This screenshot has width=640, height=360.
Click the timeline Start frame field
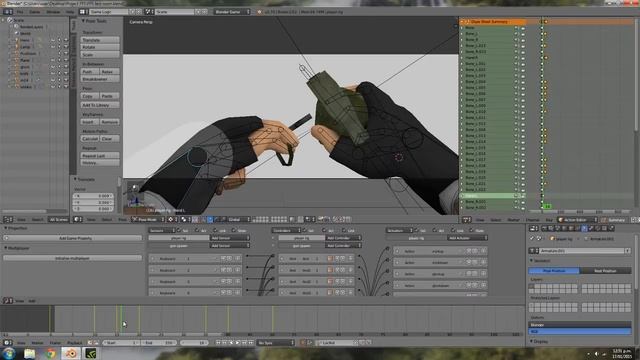click(x=121, y=343)
